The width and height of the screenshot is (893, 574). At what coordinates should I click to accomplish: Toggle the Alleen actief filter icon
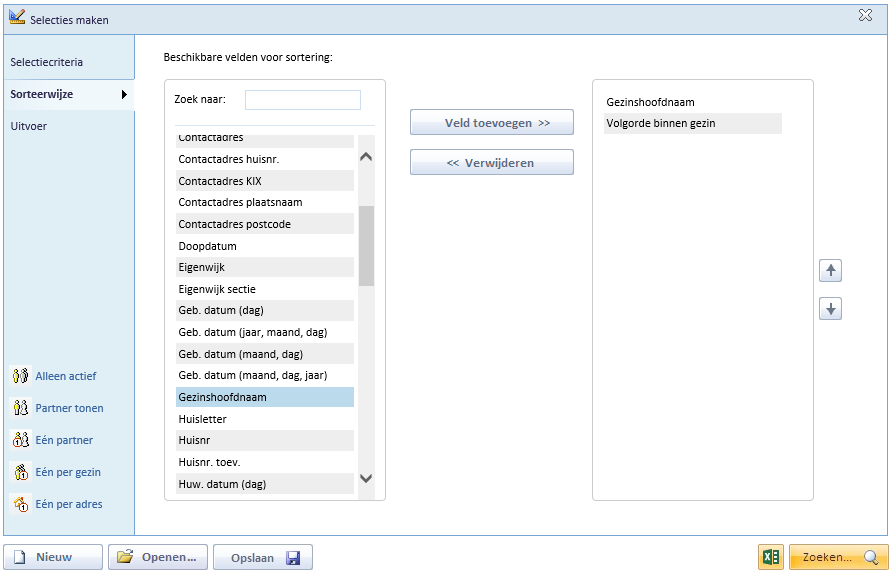click(21, 376)
